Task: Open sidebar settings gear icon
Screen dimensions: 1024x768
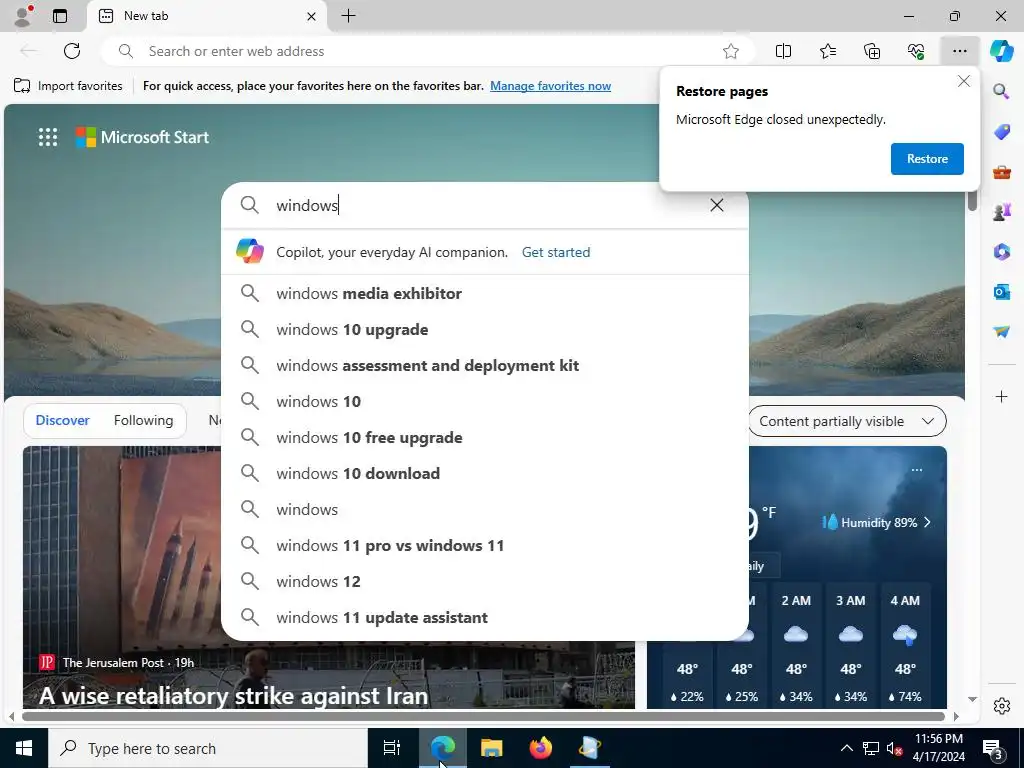Action: coord(1001,706)
